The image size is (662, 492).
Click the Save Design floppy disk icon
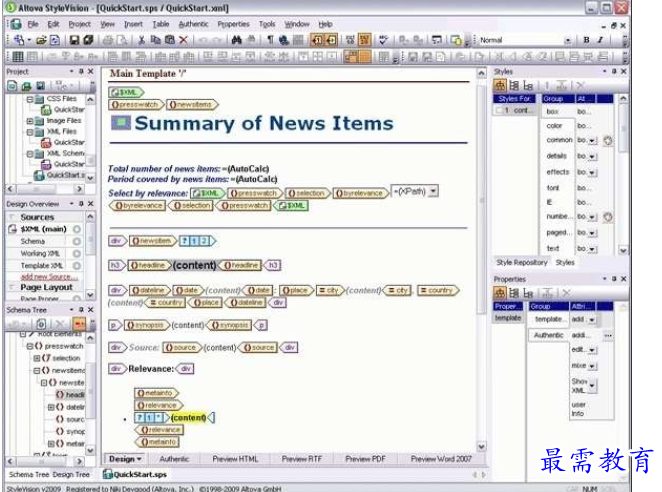point(74,40)
